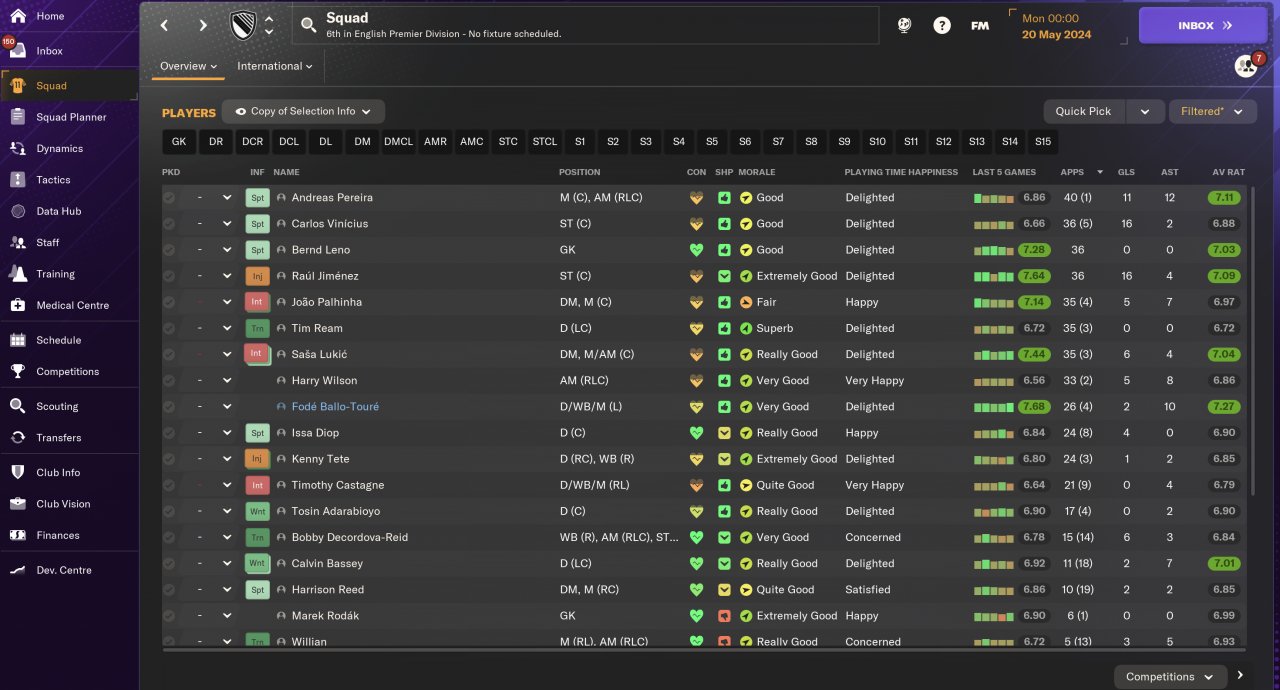Image resolution: width=1280 pixels, height=690 pixels.
Task: Click the forward navigation arrow
Action: pyautogui.click(x=203, y=25)
